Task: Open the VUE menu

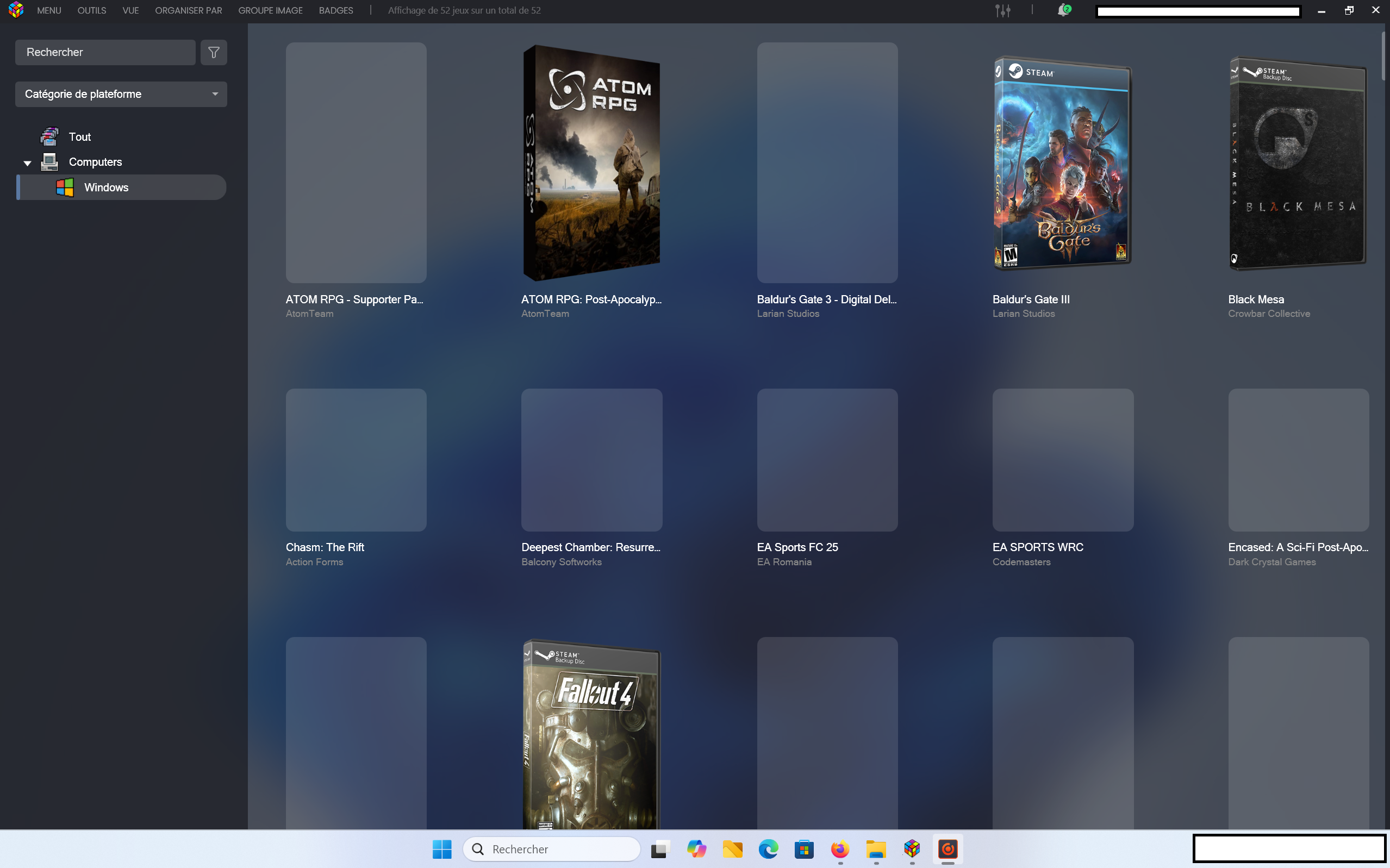Action: (x=130, y=10)
